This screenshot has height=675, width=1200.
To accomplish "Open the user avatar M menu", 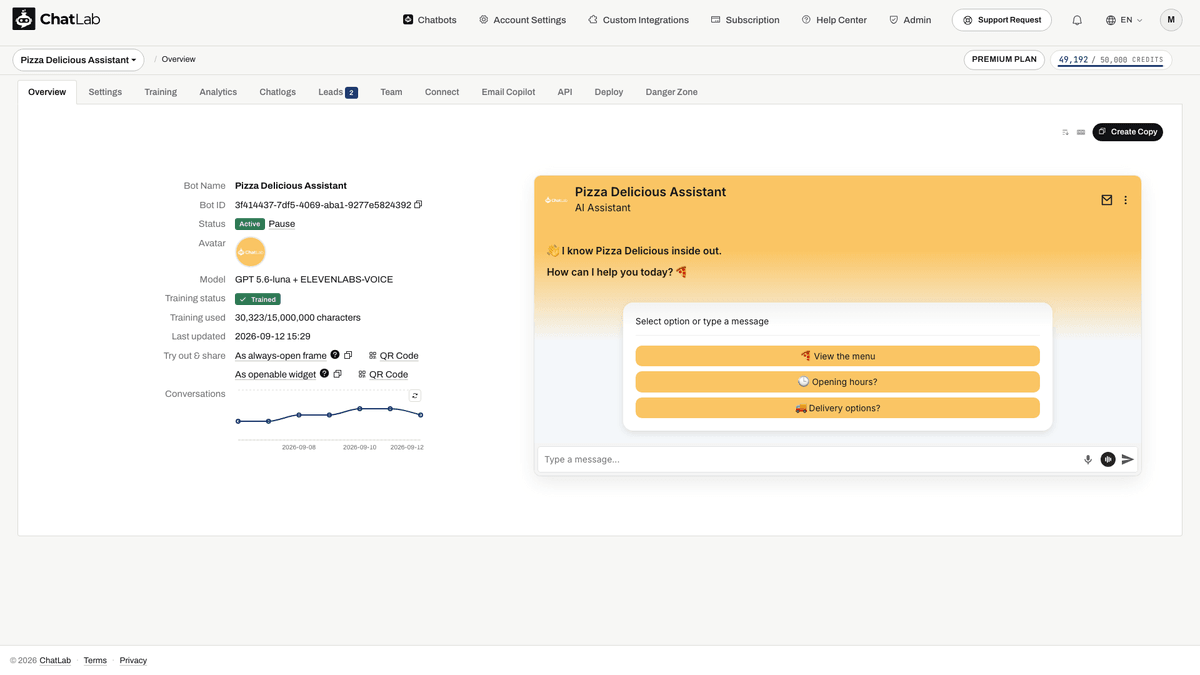I will (1171, 20).
